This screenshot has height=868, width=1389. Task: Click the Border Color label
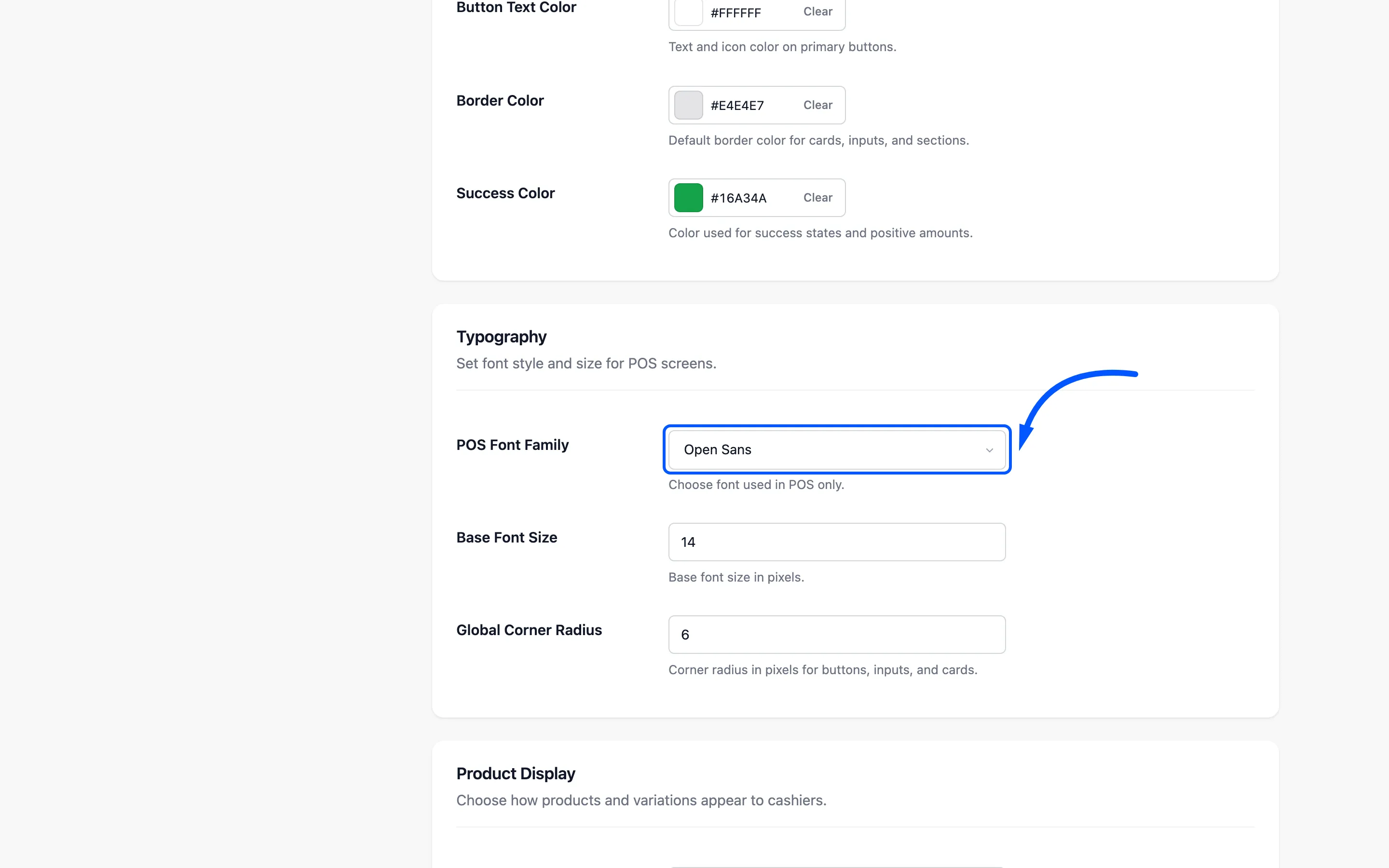(500, 100)
